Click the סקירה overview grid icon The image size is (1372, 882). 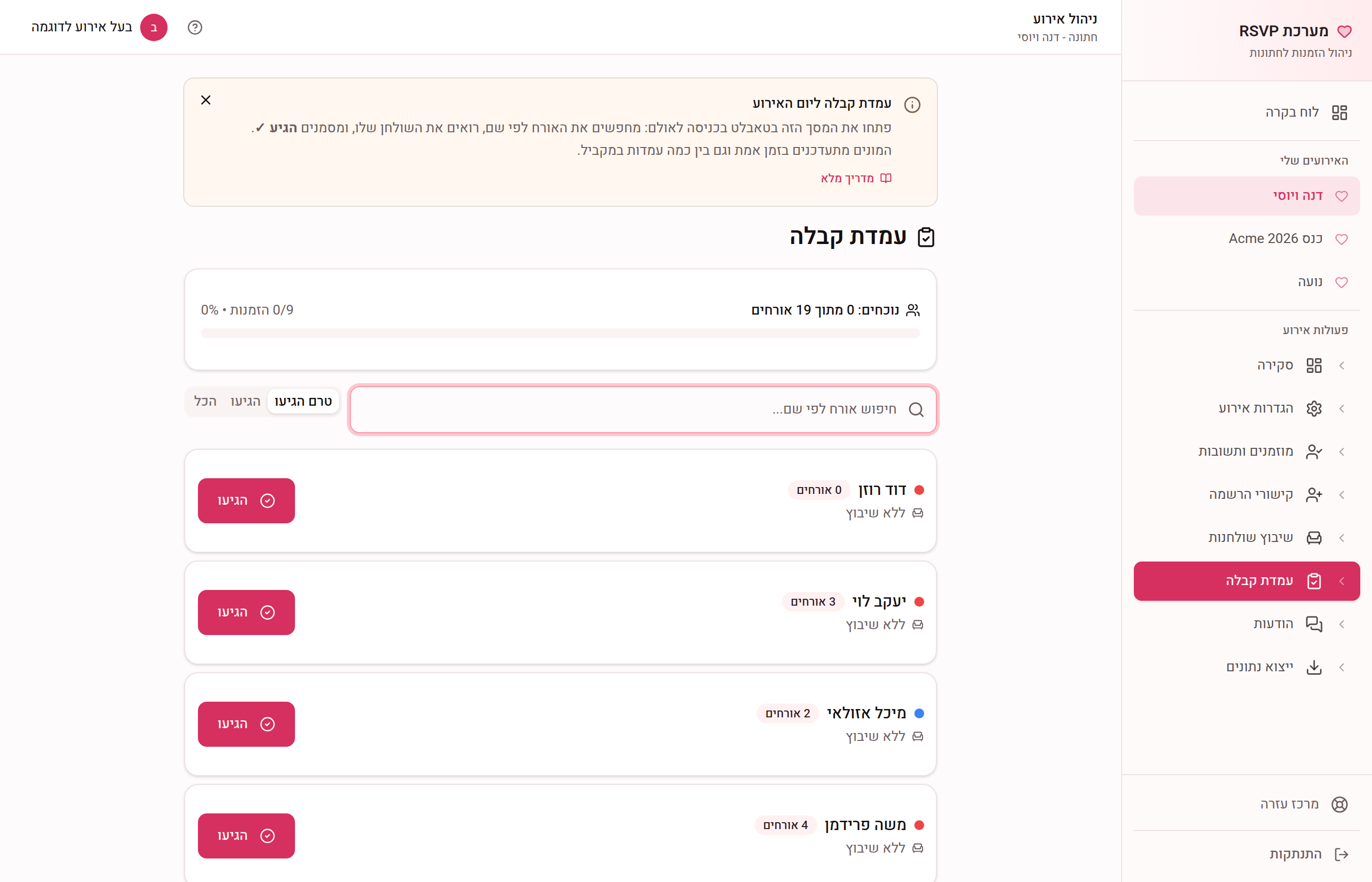click(1314, 366)
